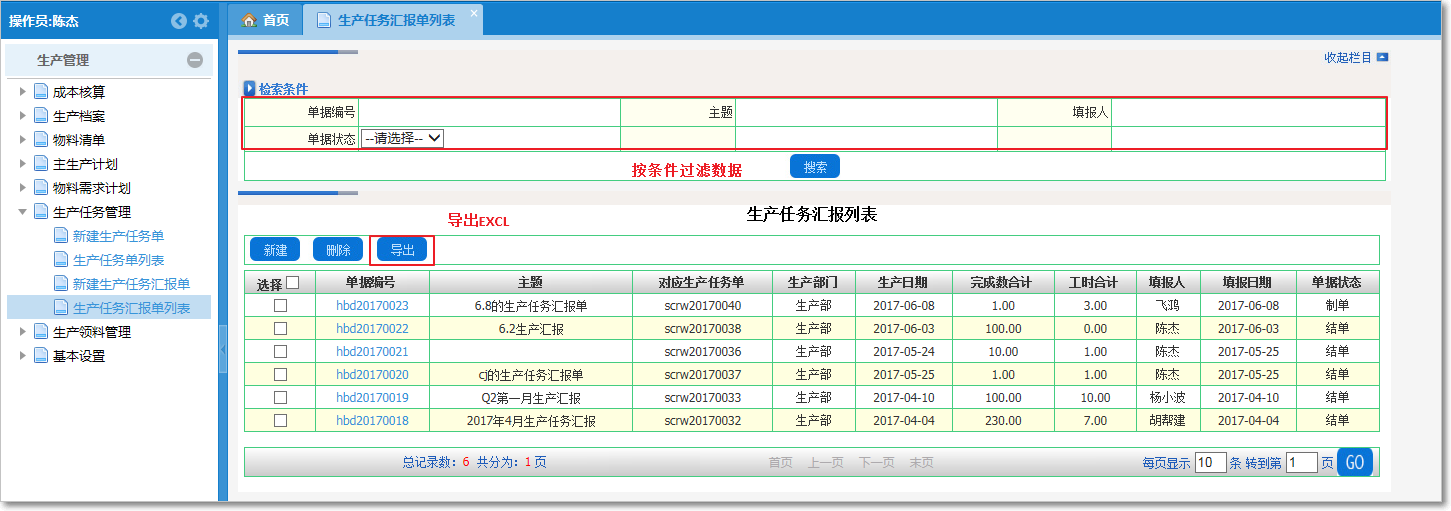Expand the 主生产计划 tree node

(x=23, y=164)
